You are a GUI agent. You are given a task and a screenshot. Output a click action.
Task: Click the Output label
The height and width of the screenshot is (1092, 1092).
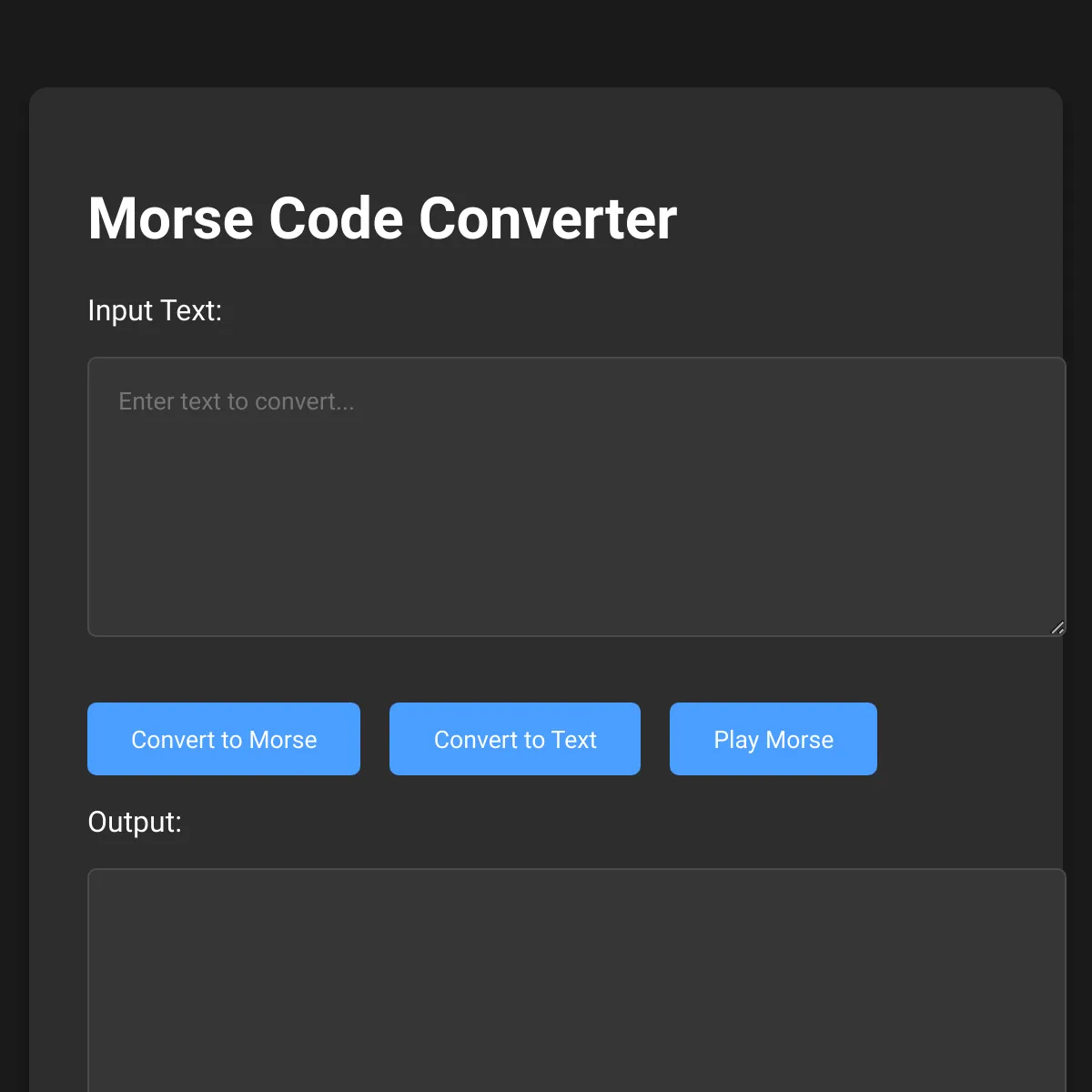click(x=135, y=822)
